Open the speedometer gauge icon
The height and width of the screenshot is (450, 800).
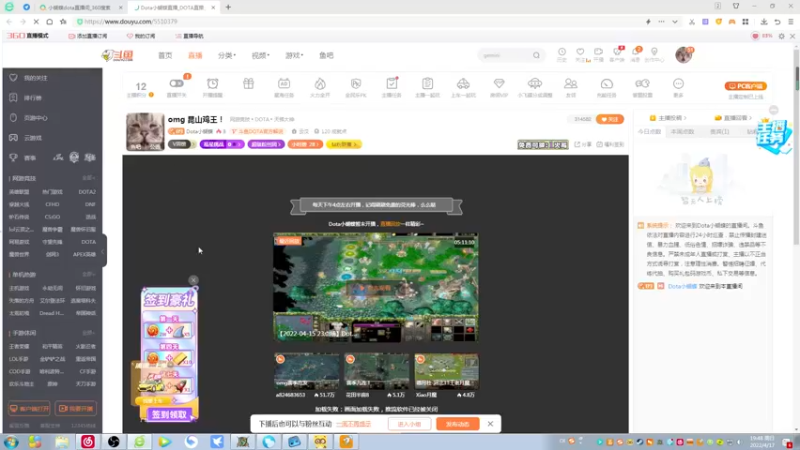[607, 84]
